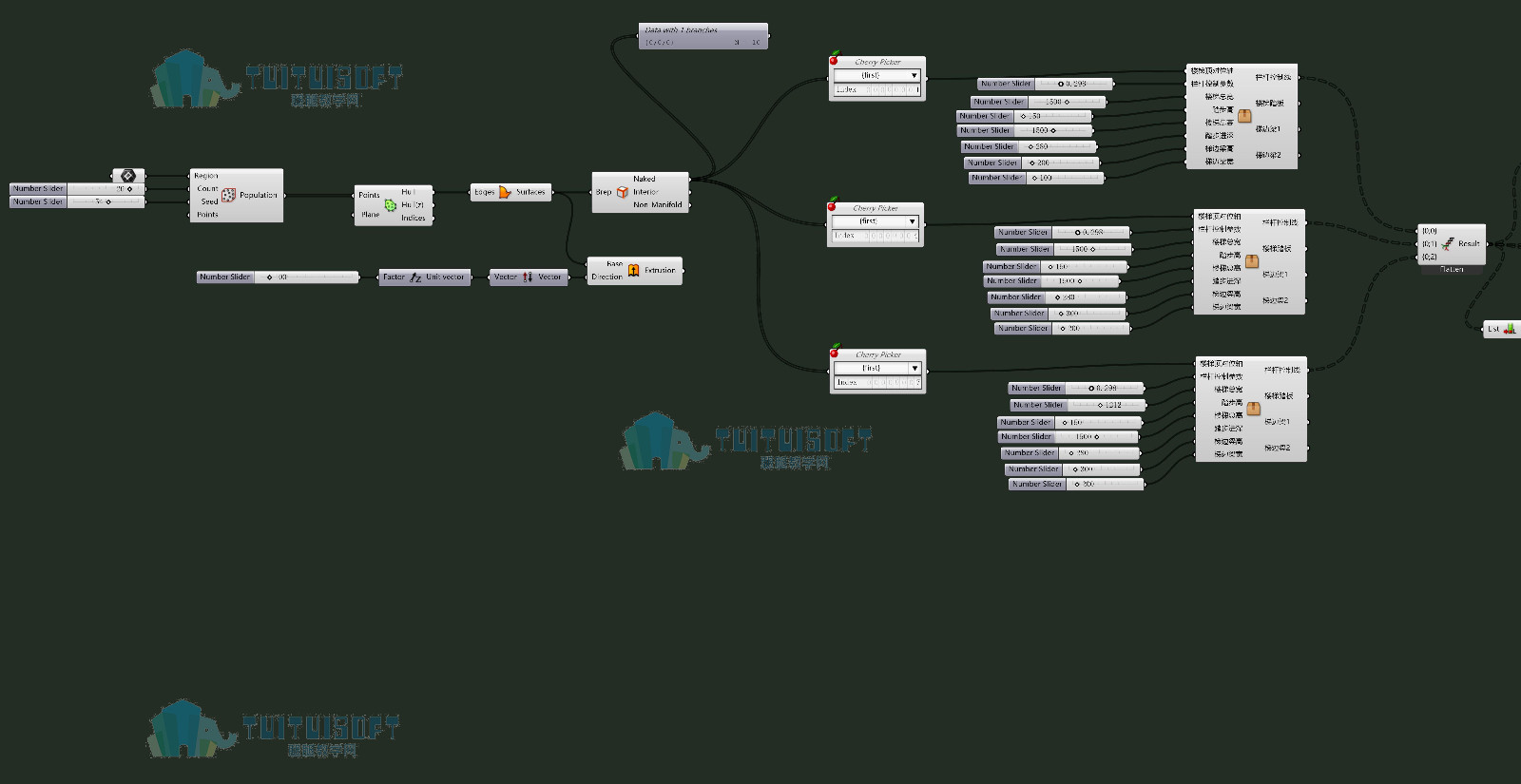
Task: Click the top Cherry Picker Index field
Action: click(x=876, y=90)
